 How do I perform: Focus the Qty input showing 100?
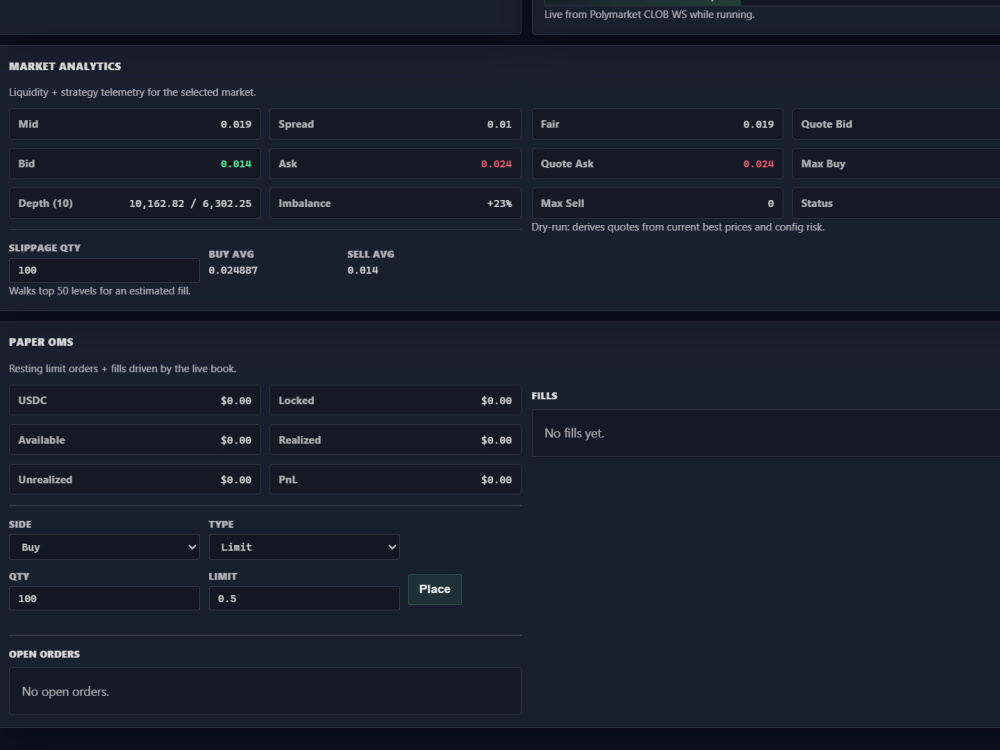[x=104, y=599]
